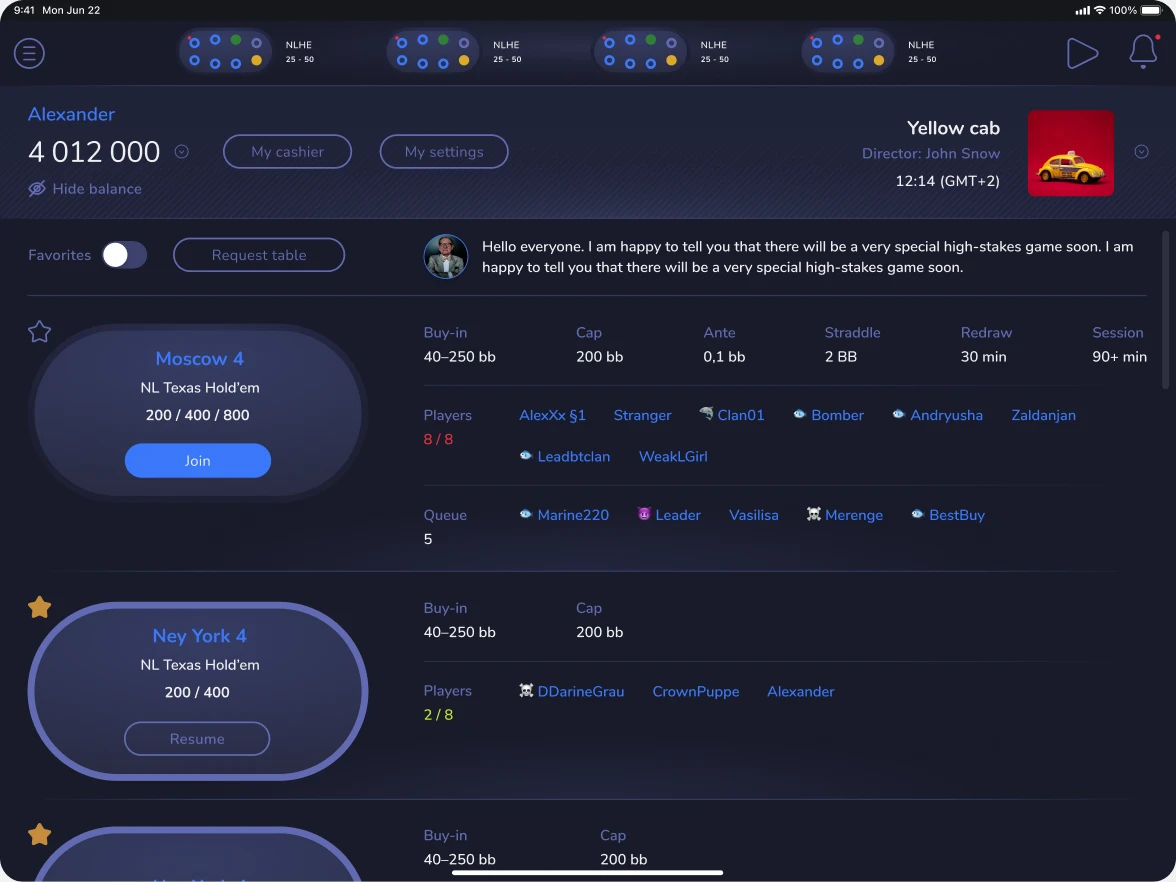This screenshot has height=882, width=1176.
Task: Open player WeakLGirl profile
Action: (673, 456)
